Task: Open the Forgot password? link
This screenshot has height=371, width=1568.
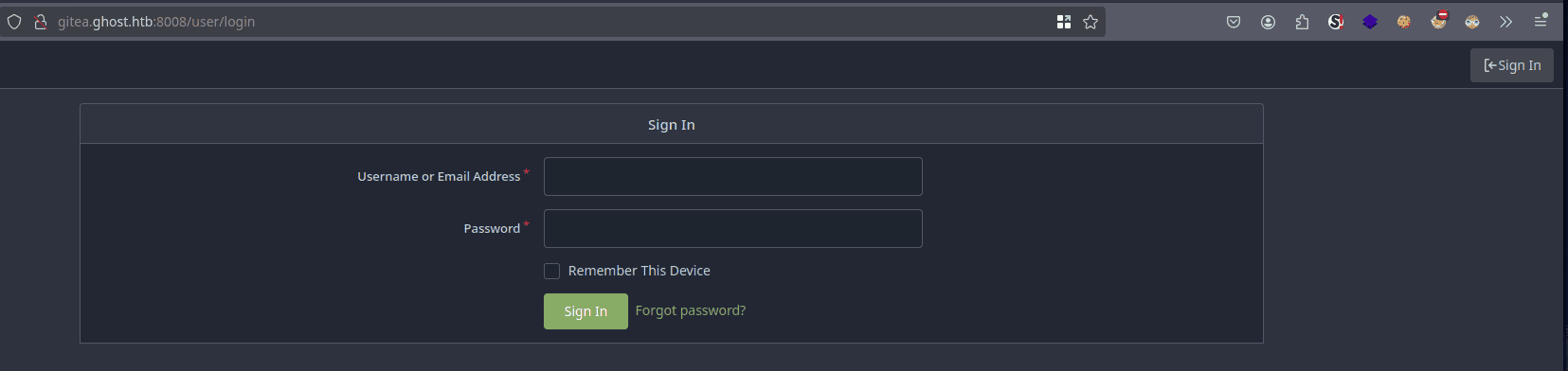Action: click(691, 310)
